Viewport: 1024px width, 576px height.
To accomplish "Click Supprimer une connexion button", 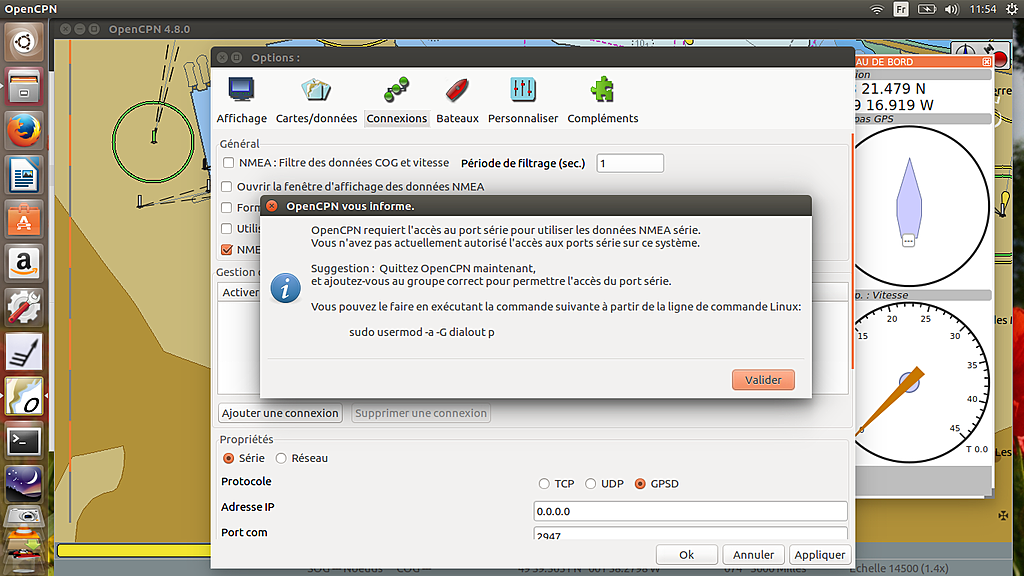I will coord(421,413).
